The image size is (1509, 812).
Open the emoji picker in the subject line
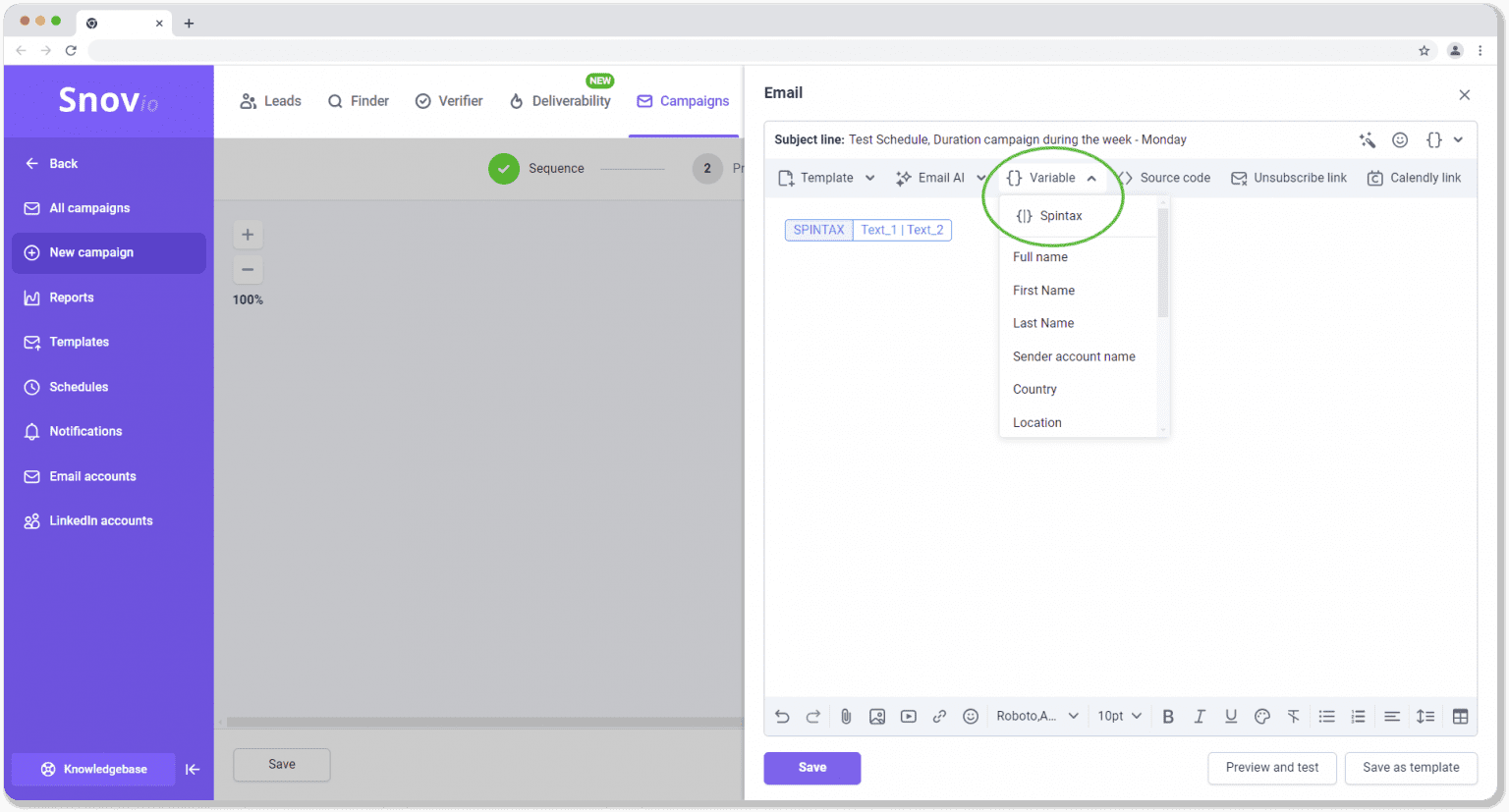tap(1400, 140)
